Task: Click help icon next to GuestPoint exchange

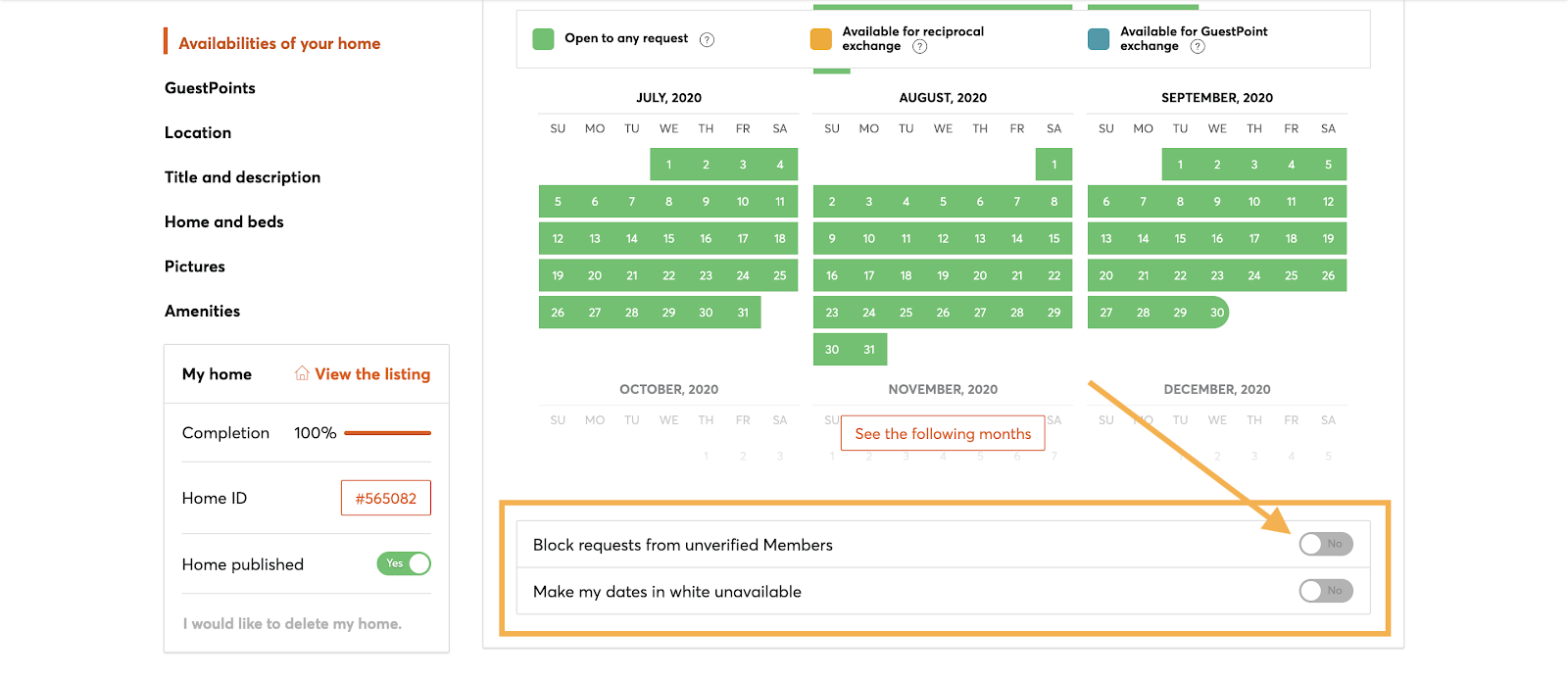Action: pos(1197,46)
